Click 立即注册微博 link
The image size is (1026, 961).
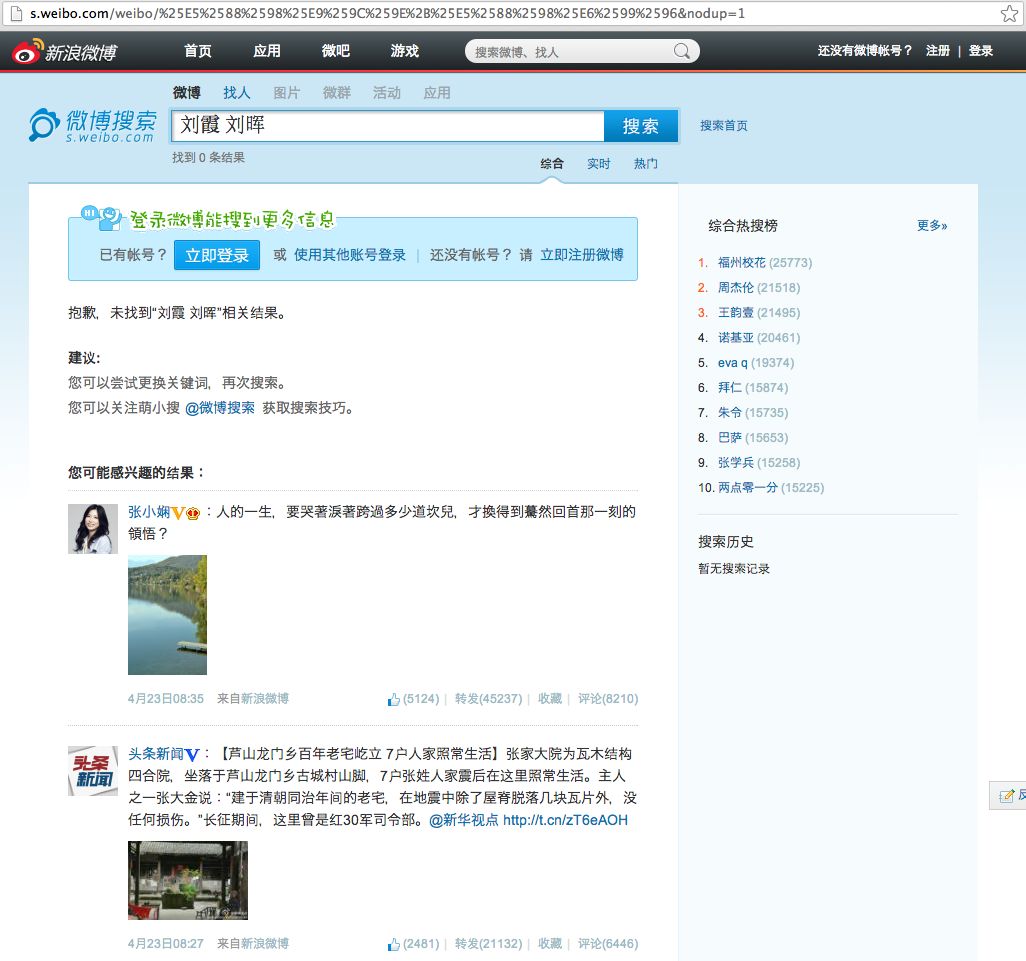582,254
